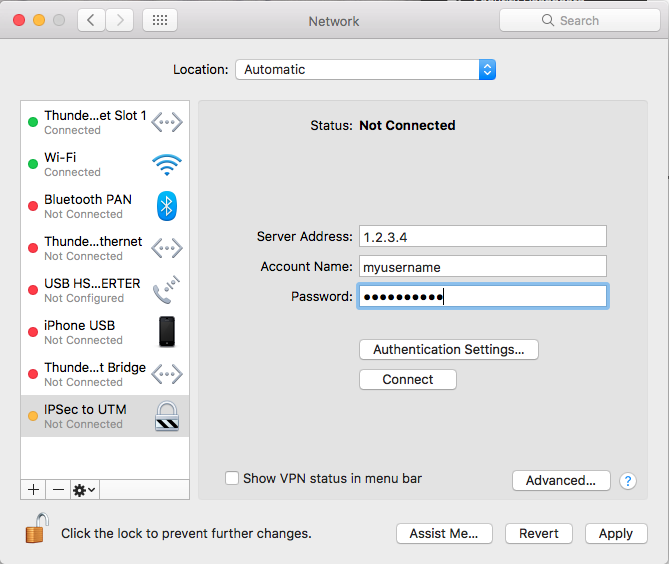Viewport: 669px width, 564px height.
Task: Open Advanced settings
Action: (561, 480)
